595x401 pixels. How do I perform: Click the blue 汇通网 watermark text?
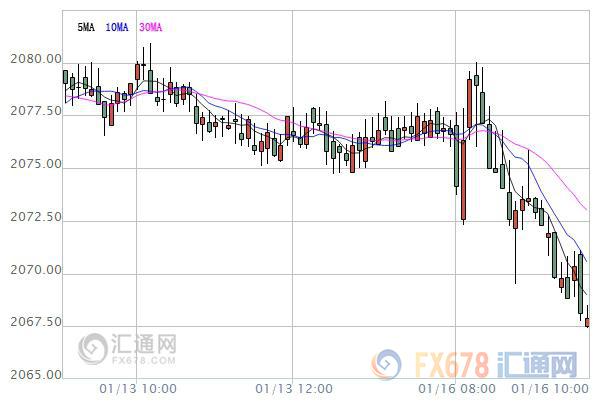click(537, 365)
